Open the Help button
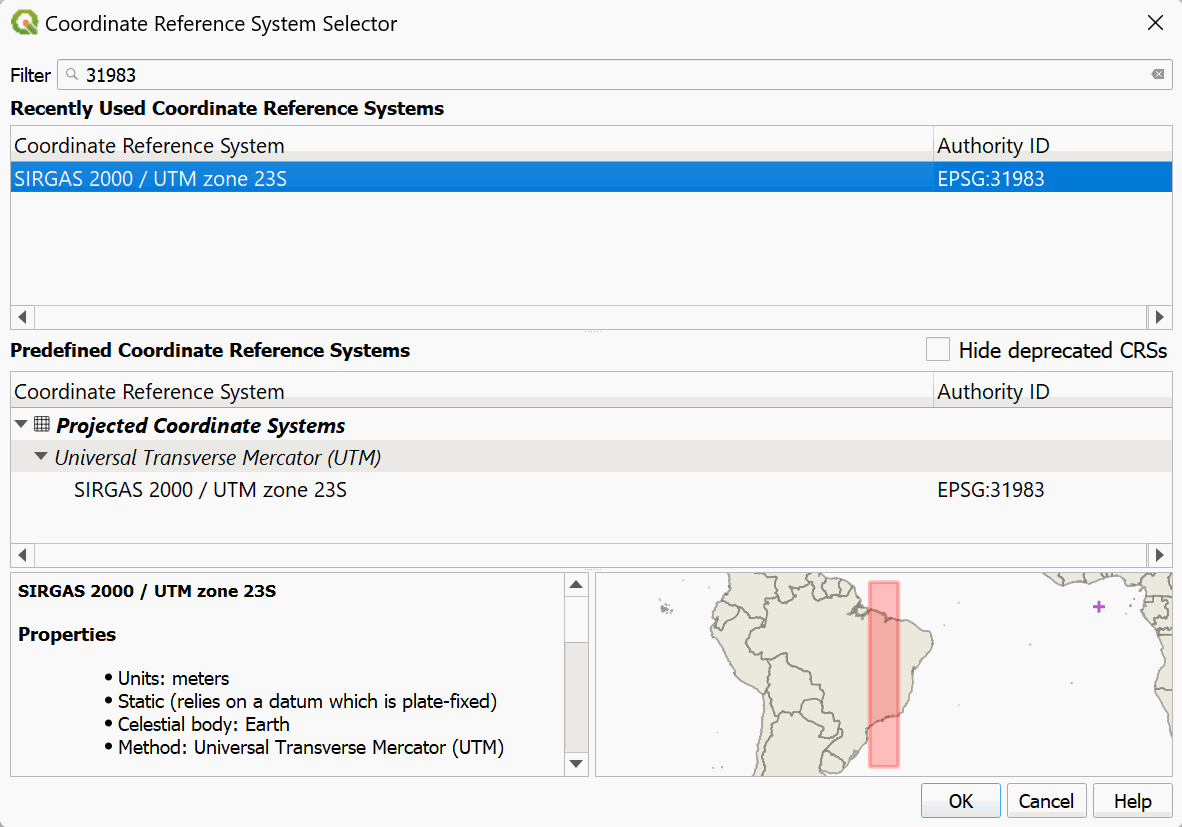 click(x=1132, y=801)
